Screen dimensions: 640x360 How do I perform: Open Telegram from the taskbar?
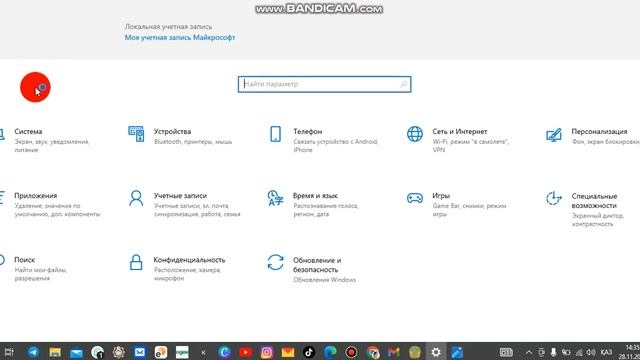(33, 352)
